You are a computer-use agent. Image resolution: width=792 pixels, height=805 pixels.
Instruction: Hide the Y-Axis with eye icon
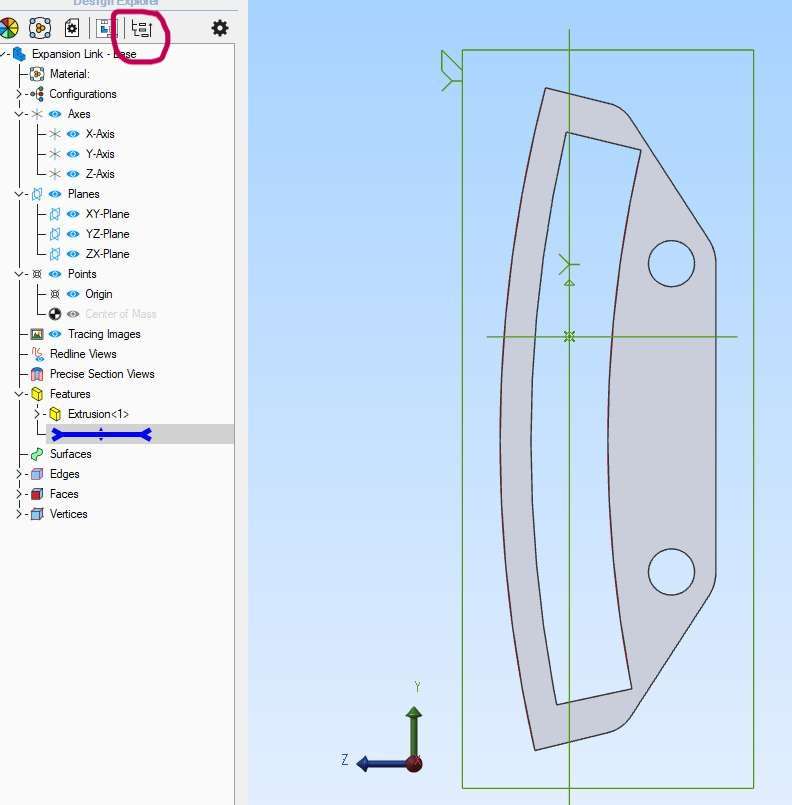tap(73, 154)
